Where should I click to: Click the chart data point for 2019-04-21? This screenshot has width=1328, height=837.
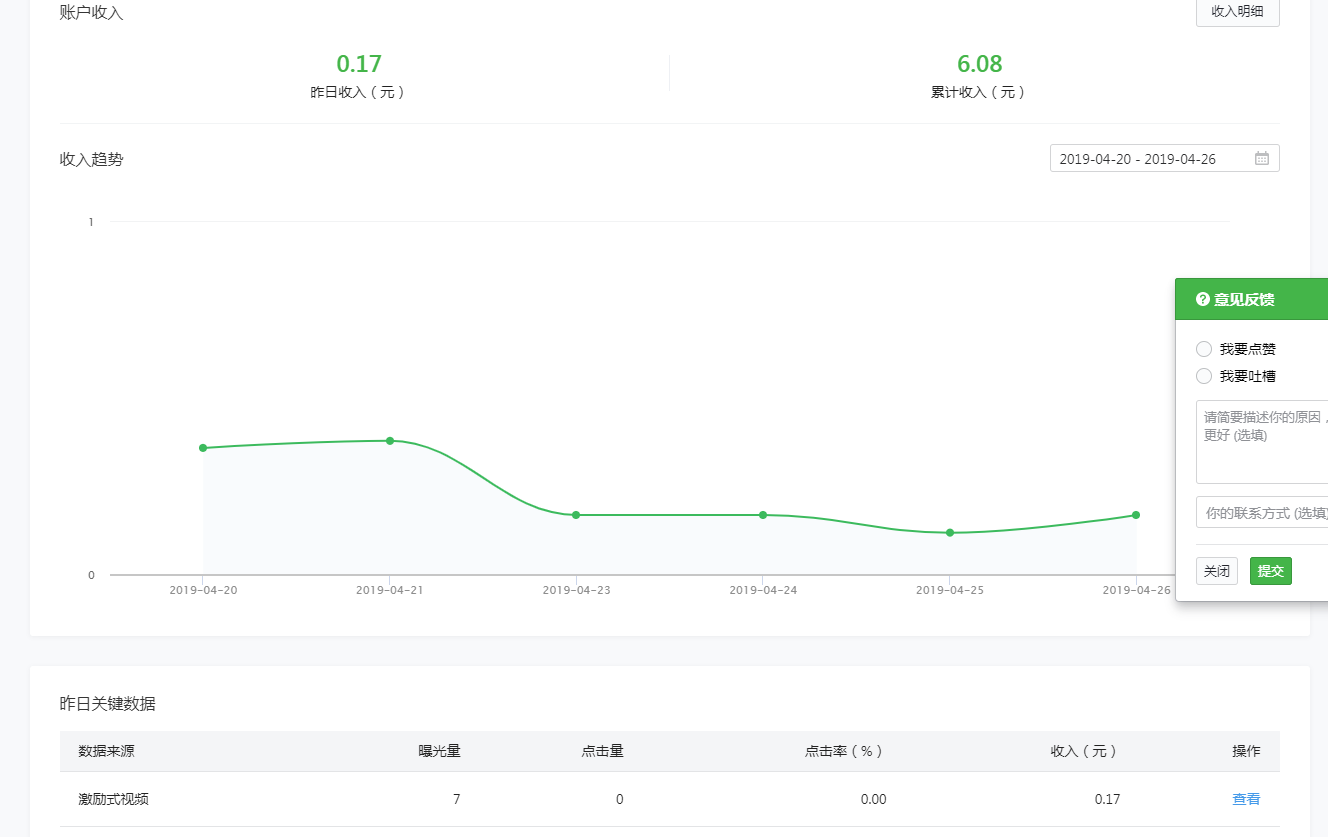390,441
